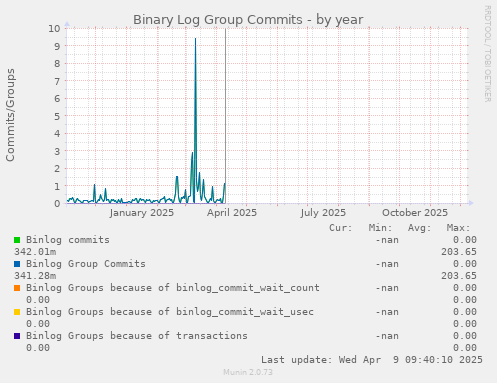The height and width of the screenshot is (383, 497).
Task: Click the green Binlog commits legend swatch
Action: tap(17, 240)
